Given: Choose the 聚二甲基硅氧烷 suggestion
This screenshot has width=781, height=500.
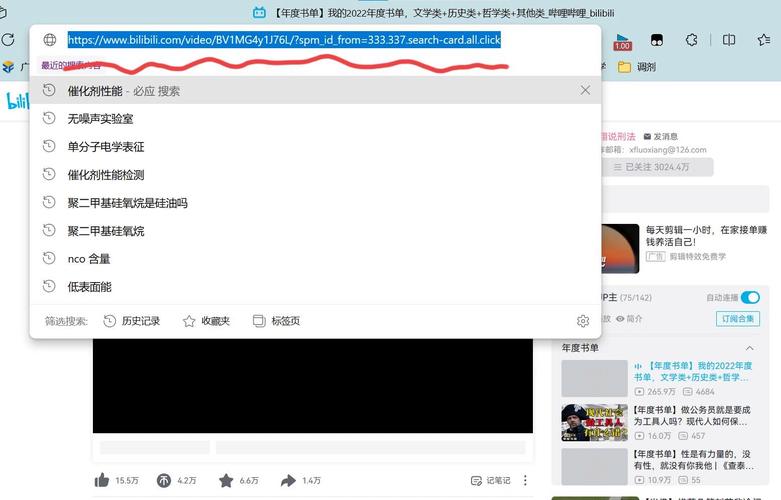Looking at the screenshot, I should click(x=315, y=231).
